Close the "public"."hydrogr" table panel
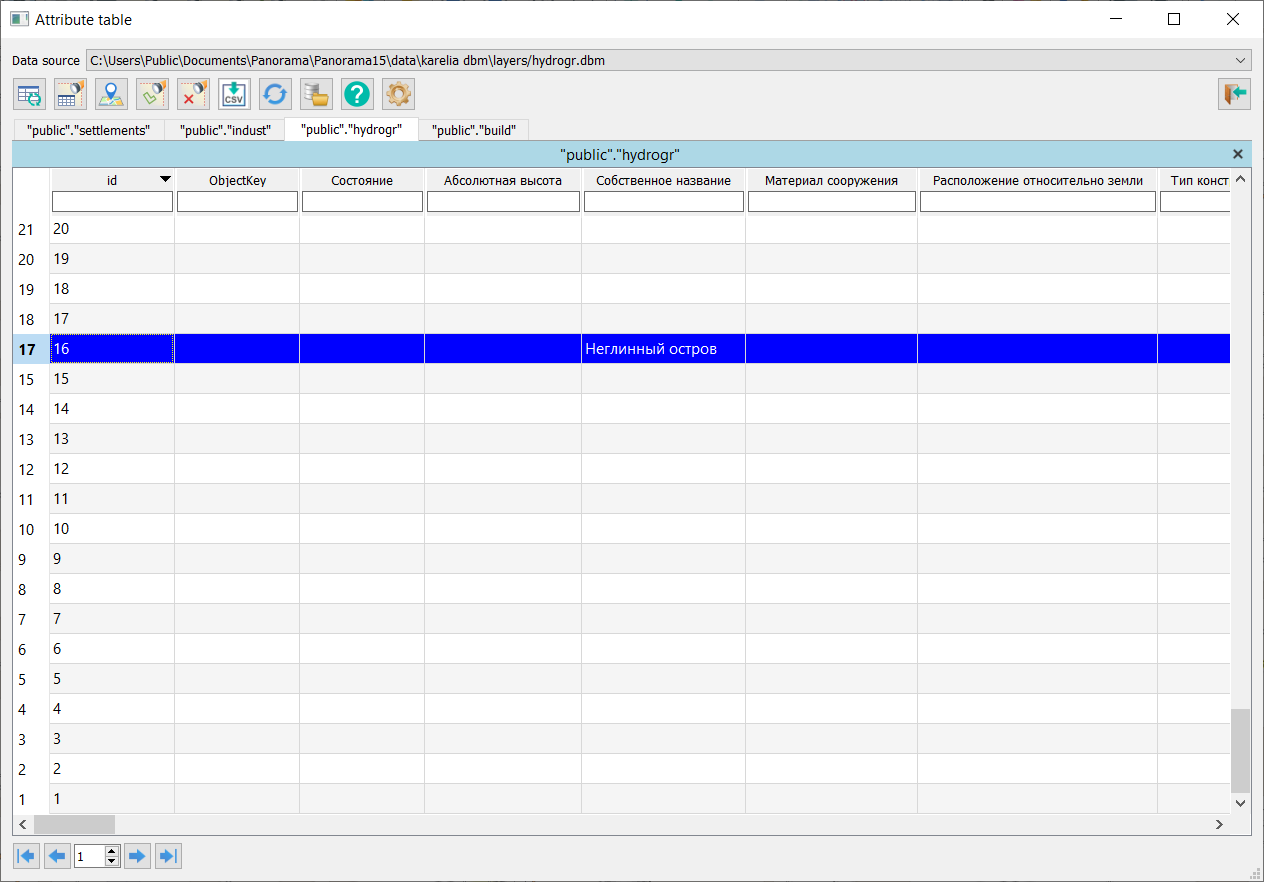Screen dimensions: 1264x882 click(1238, 154)
